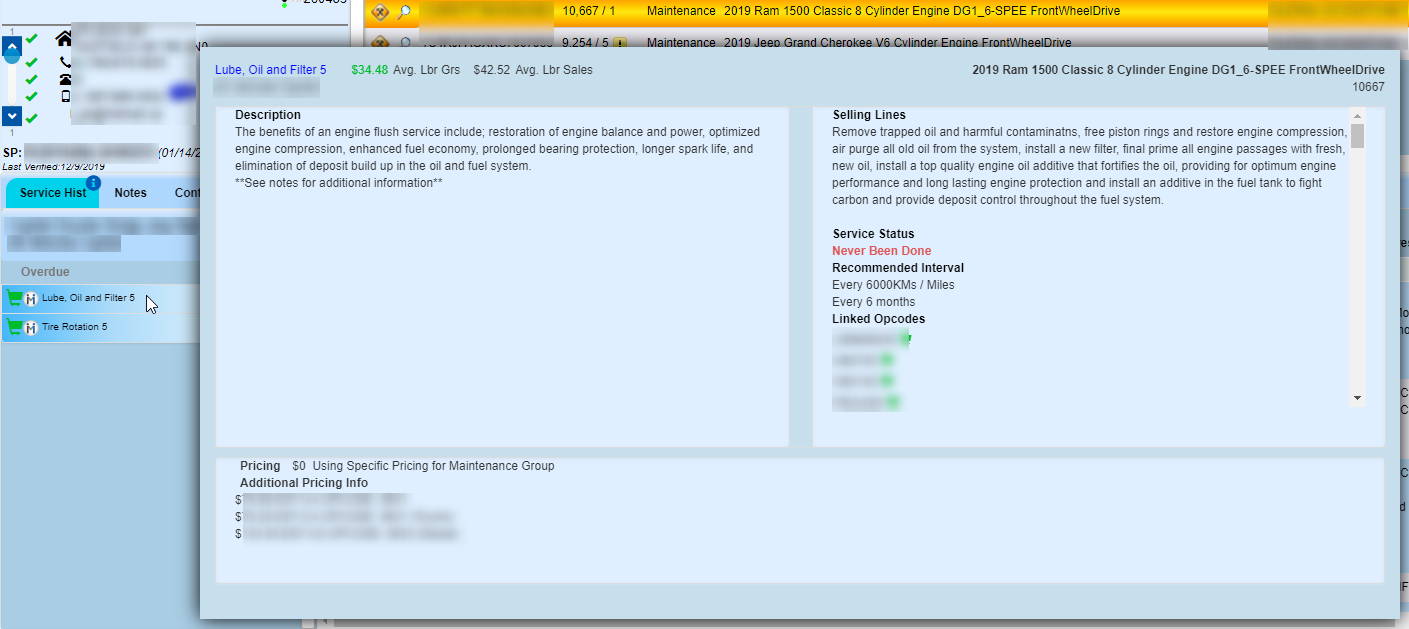Click the blue up chevron in contact list
The width and height of the screenshot is (1409, 629).
coord(12,44)
